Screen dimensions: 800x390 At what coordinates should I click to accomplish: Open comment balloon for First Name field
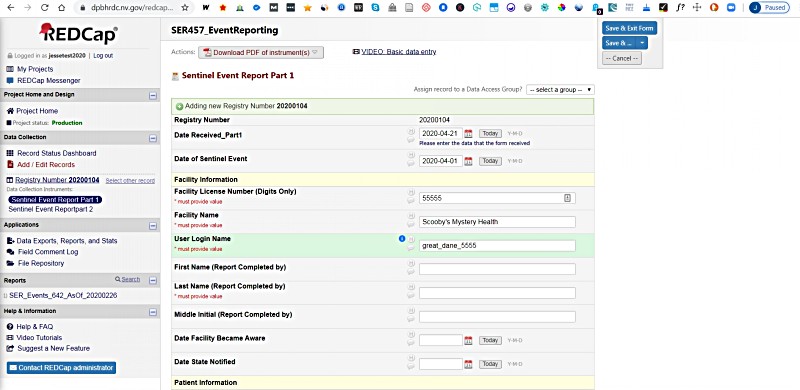[x=411, y=272]
